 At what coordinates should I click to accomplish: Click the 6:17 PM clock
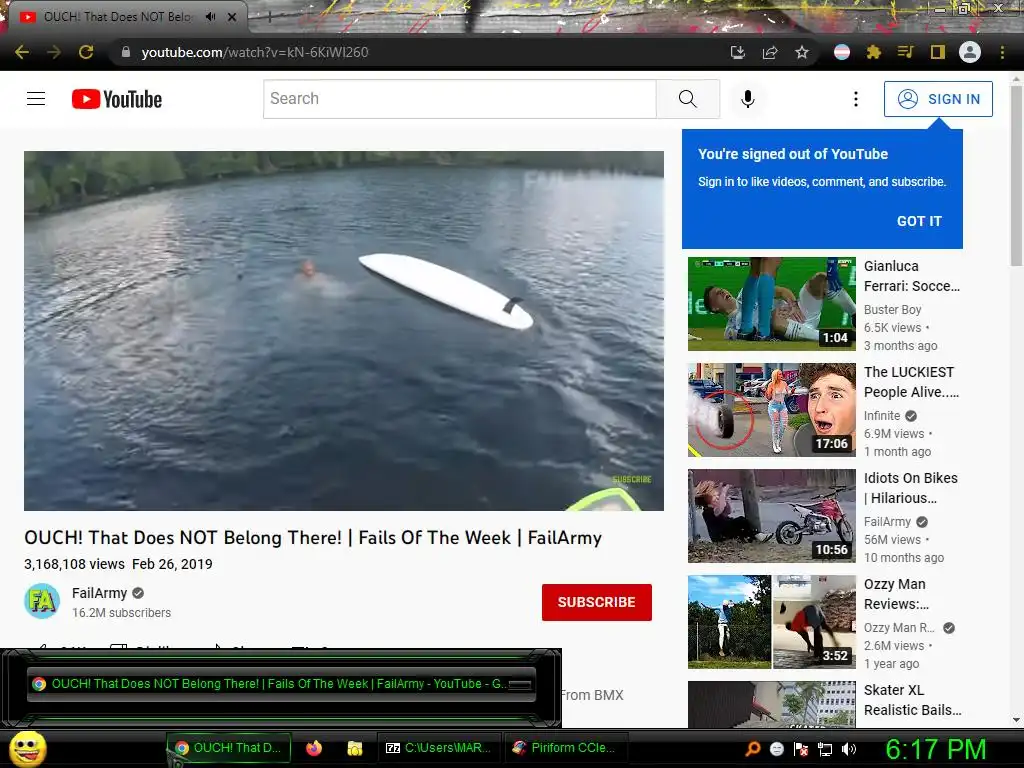[935, 749]
